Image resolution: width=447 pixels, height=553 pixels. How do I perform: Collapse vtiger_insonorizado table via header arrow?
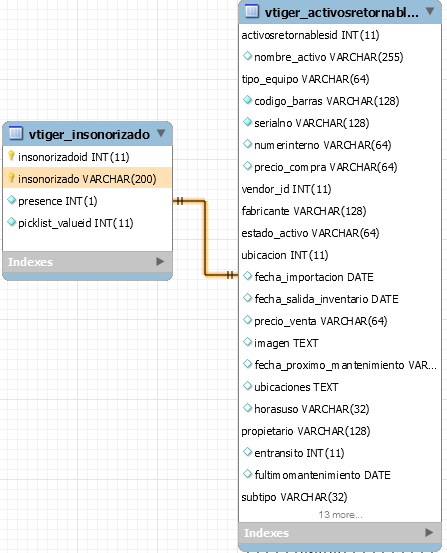coord(161,133)
